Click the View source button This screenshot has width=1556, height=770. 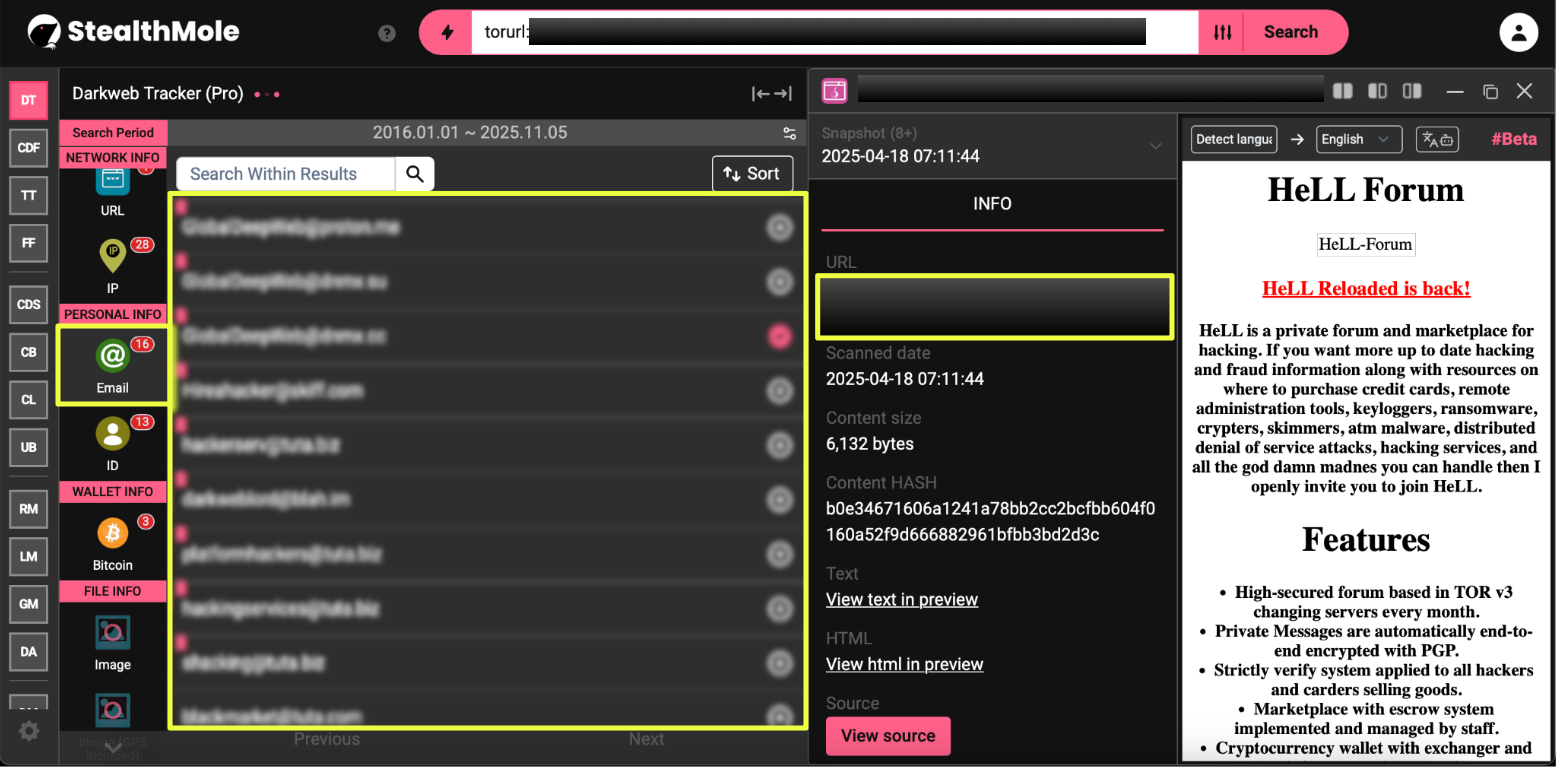tap(888, 736)
